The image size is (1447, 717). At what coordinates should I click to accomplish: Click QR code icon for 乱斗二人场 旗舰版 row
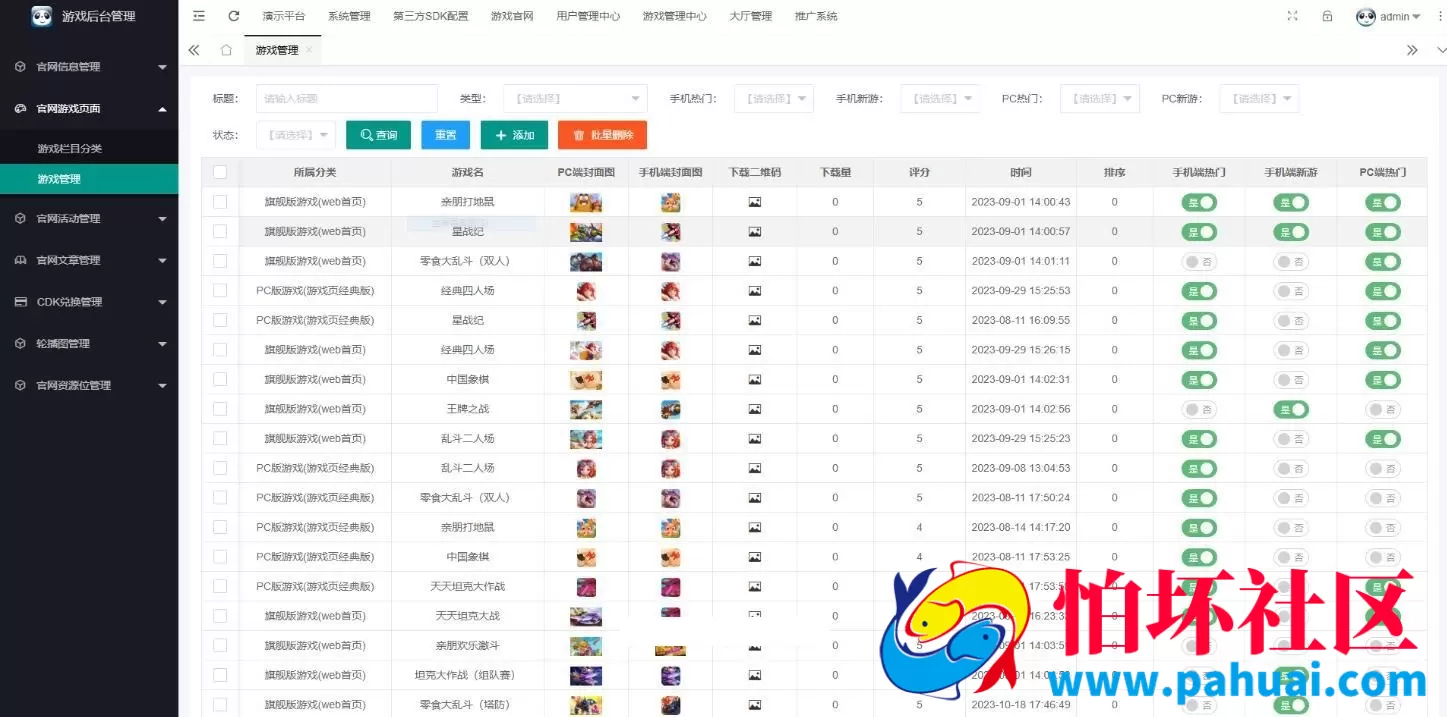tap(755, 439)
